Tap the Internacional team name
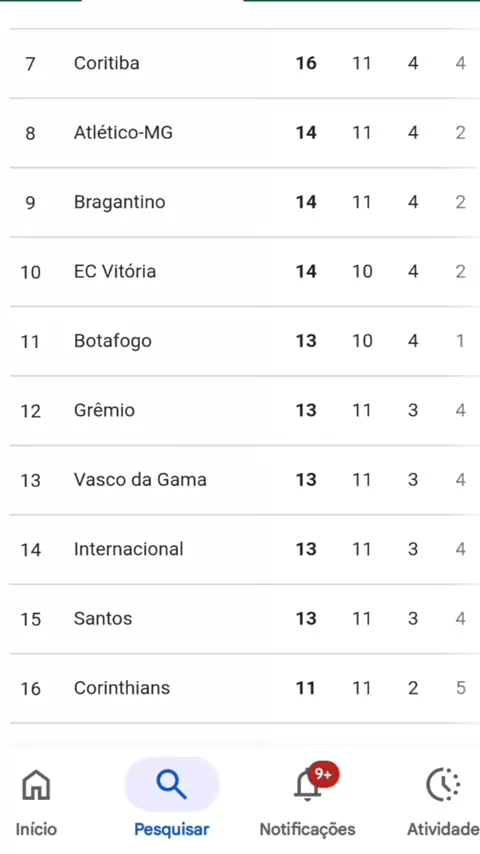This screenshot has width=480, height=854. click(129, 549)
